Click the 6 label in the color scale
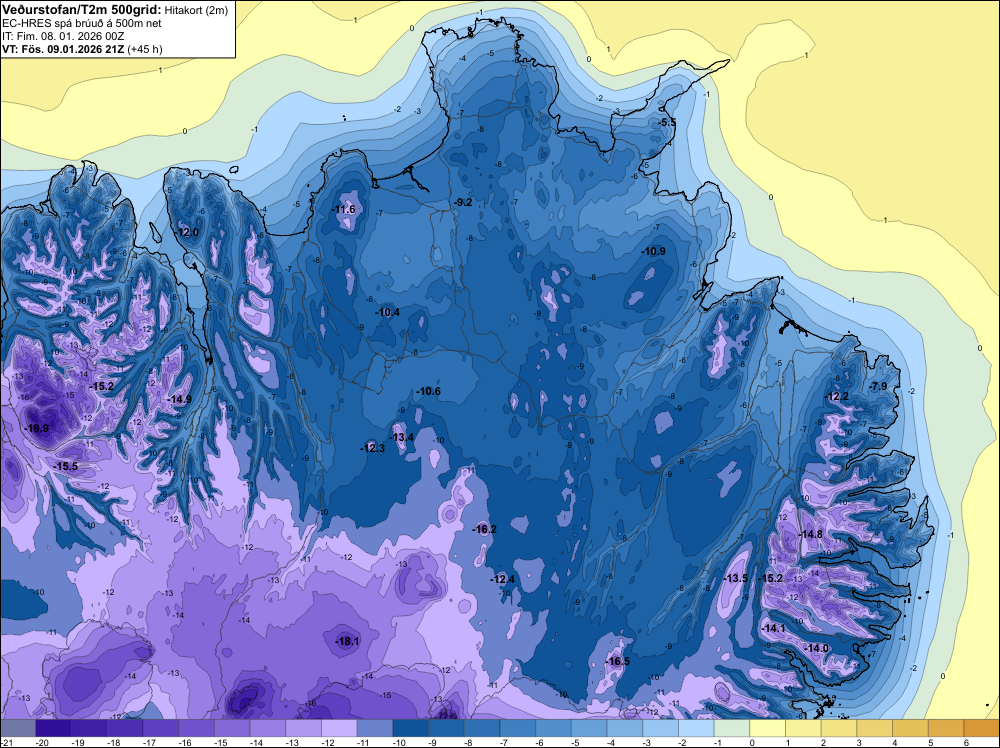 [966, 743]
